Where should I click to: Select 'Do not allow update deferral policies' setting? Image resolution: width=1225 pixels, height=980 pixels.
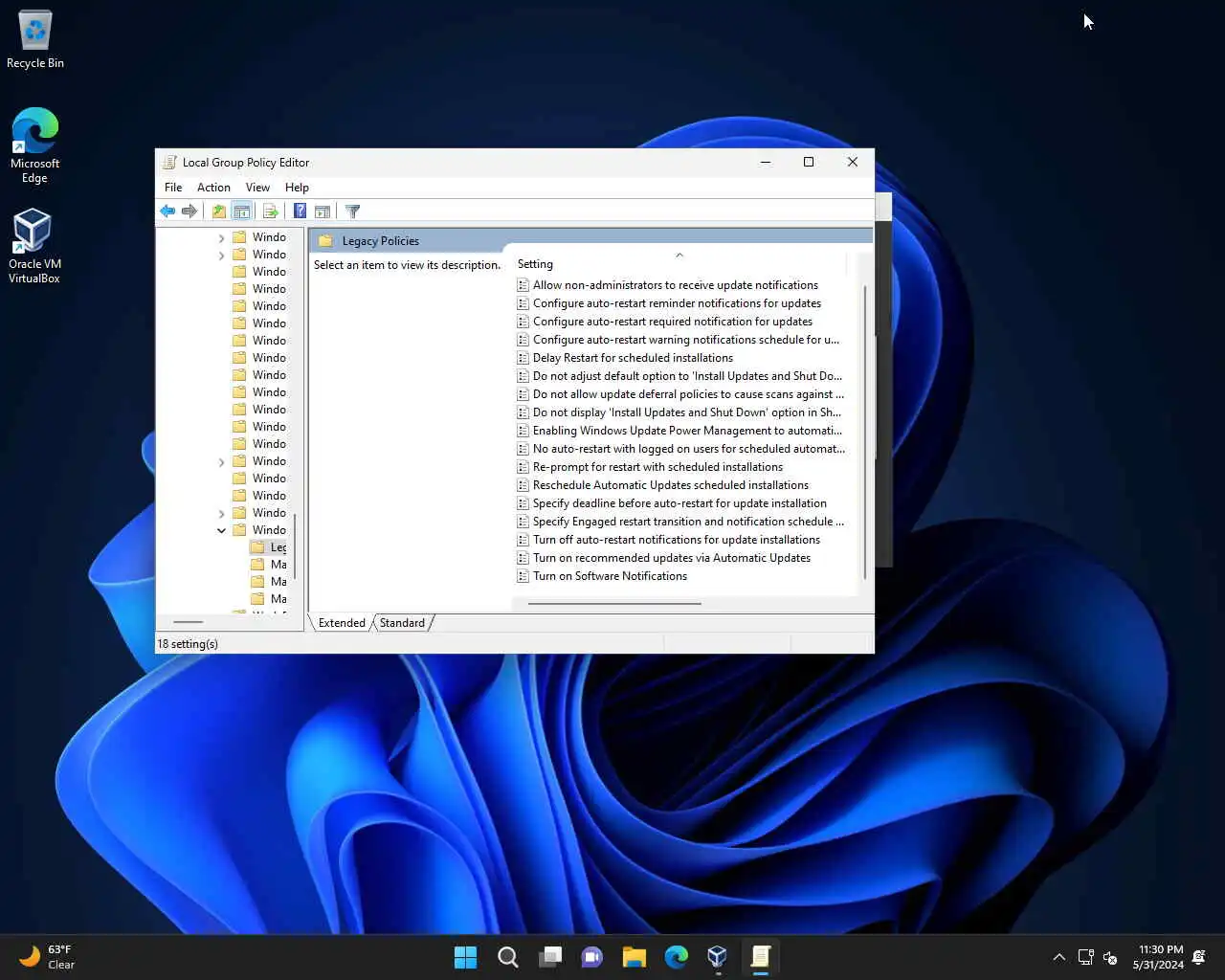tap(680, 394)
